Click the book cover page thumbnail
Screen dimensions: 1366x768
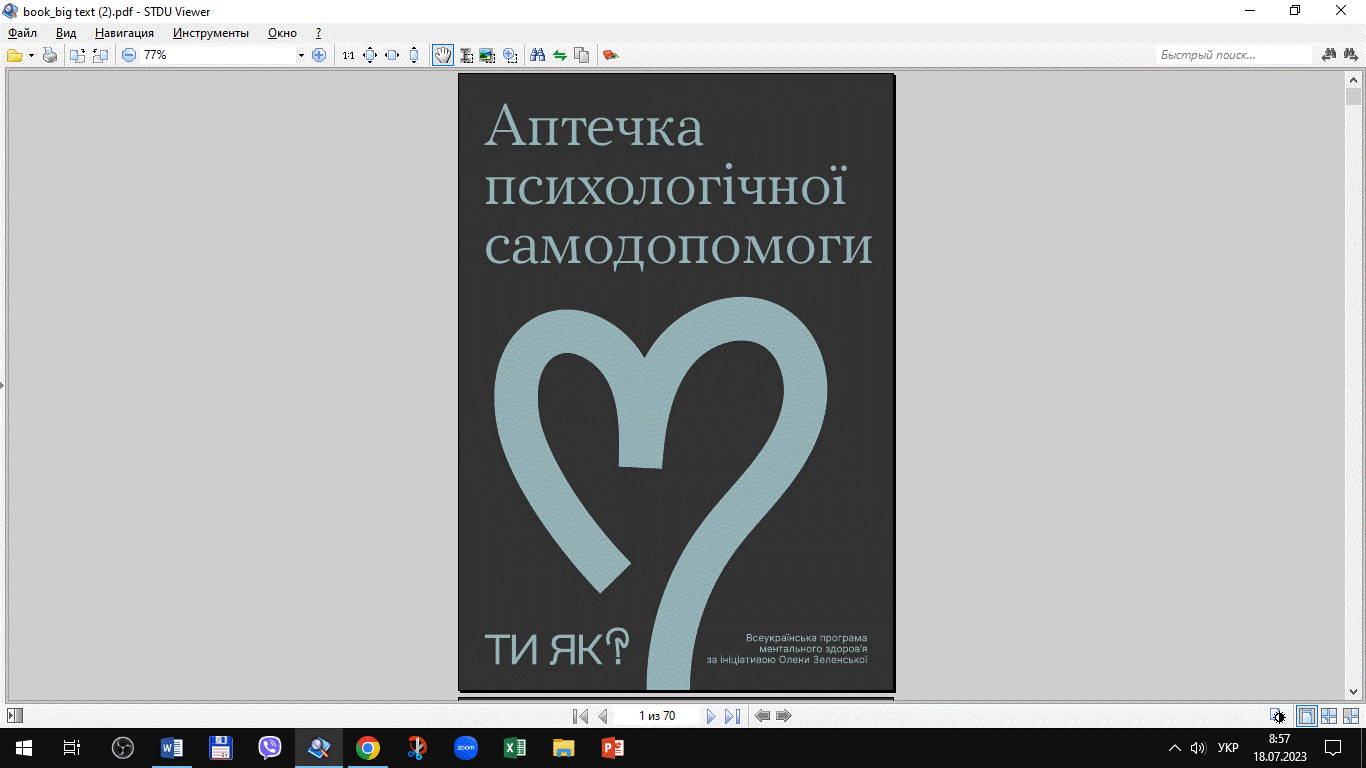click(676, 382)
